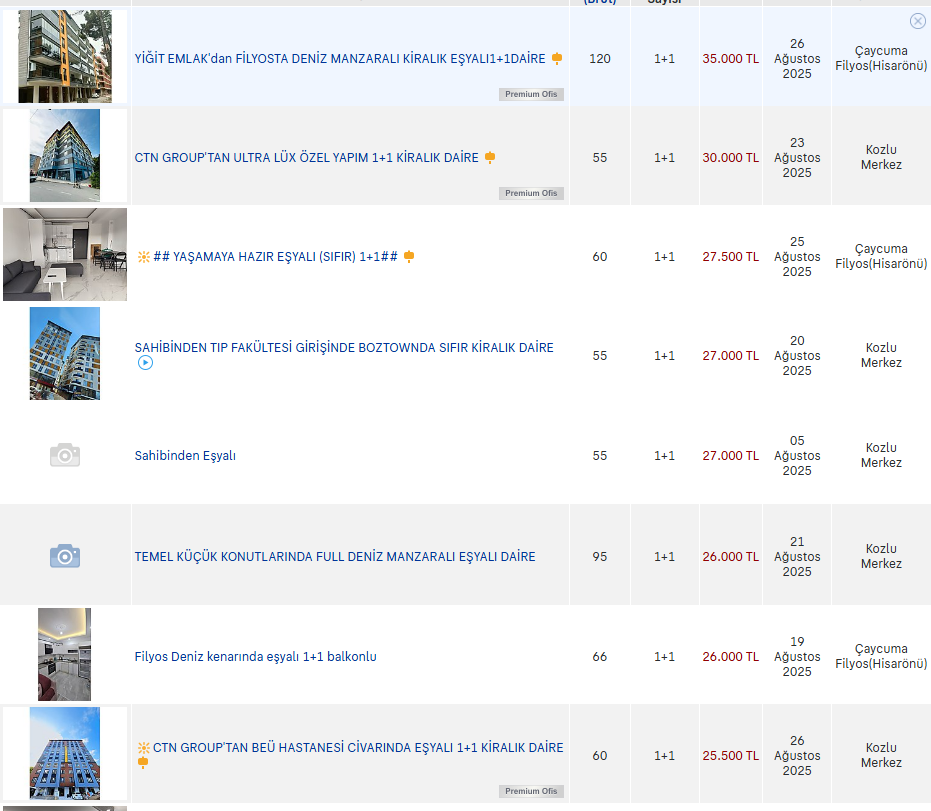
Task: Click the video play icon under BOZTOWNDA listing
Action: click(145, 363)
